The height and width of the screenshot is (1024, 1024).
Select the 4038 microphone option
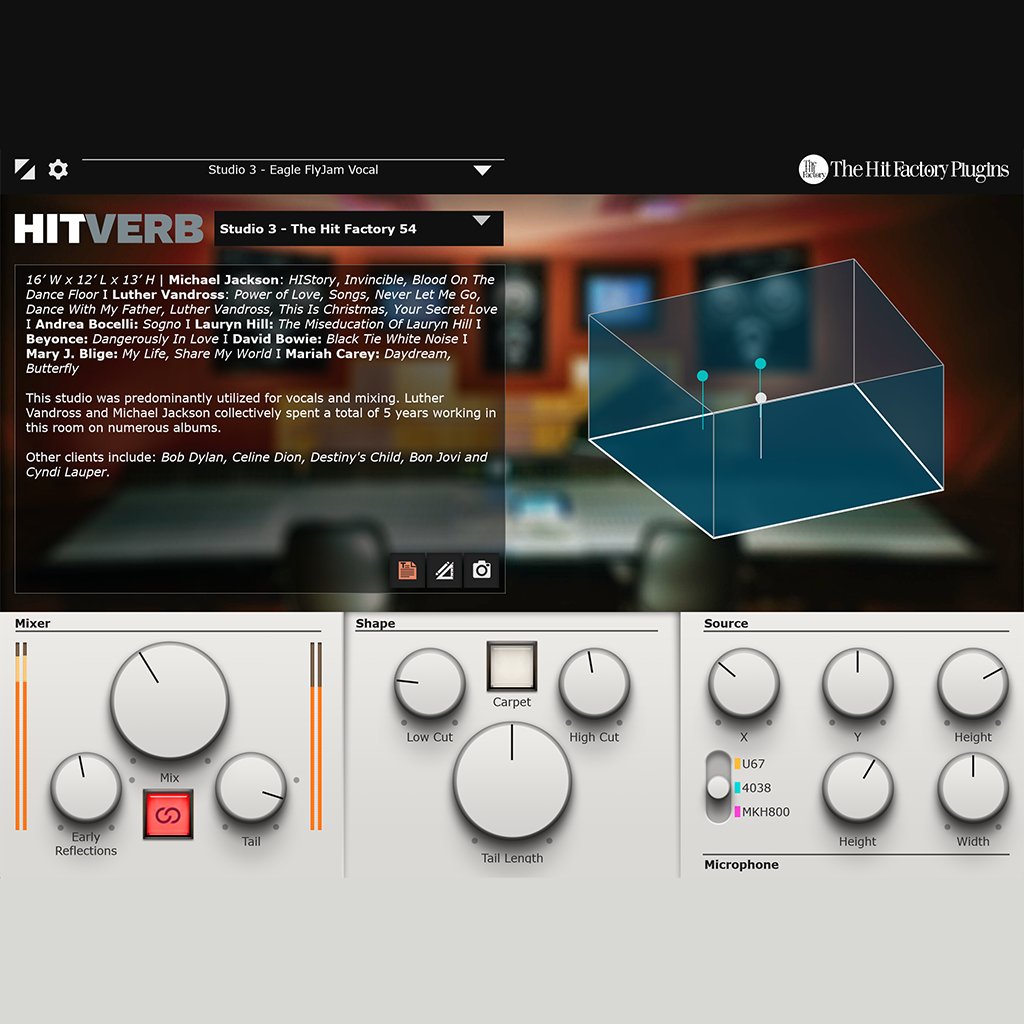tap(756, 788)
